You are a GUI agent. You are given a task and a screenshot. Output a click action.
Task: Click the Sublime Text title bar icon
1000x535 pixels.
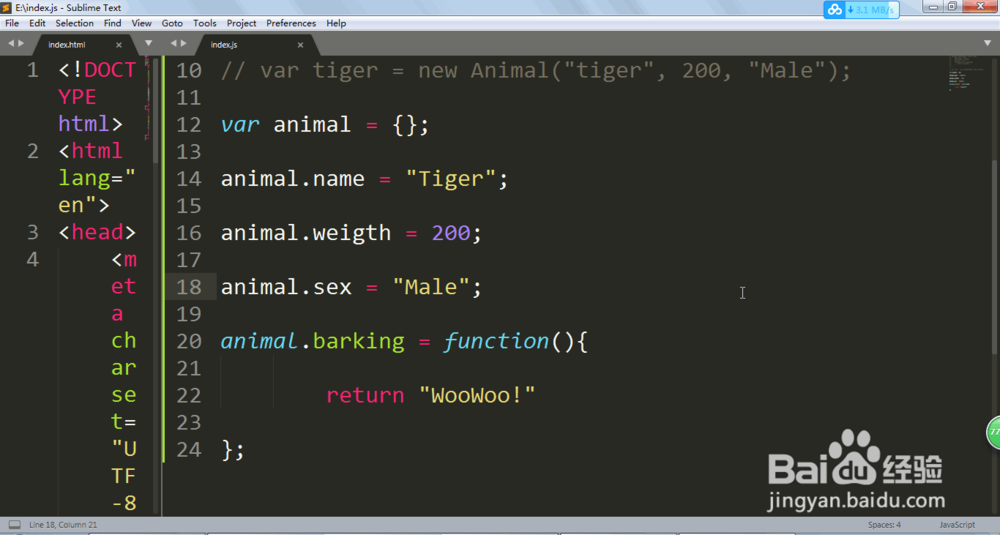[7, 8]
